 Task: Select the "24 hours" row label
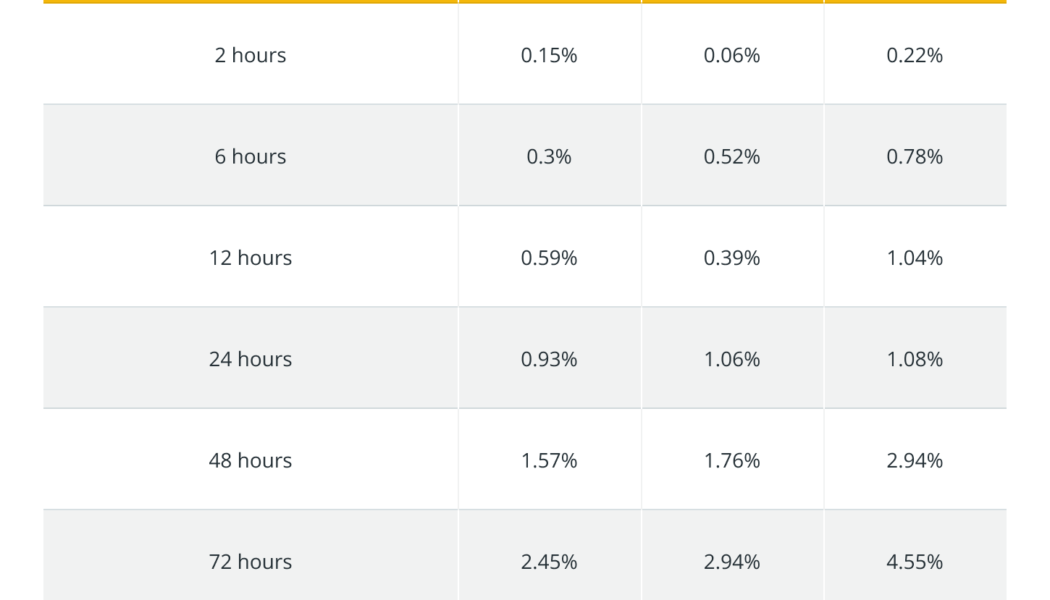[250, 359]
